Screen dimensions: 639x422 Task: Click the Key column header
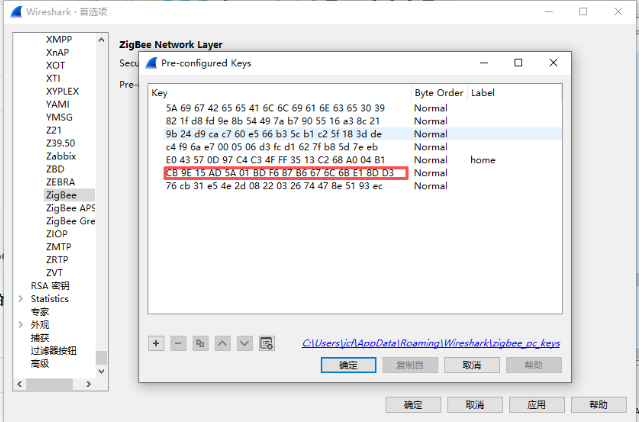coord(280,93)
